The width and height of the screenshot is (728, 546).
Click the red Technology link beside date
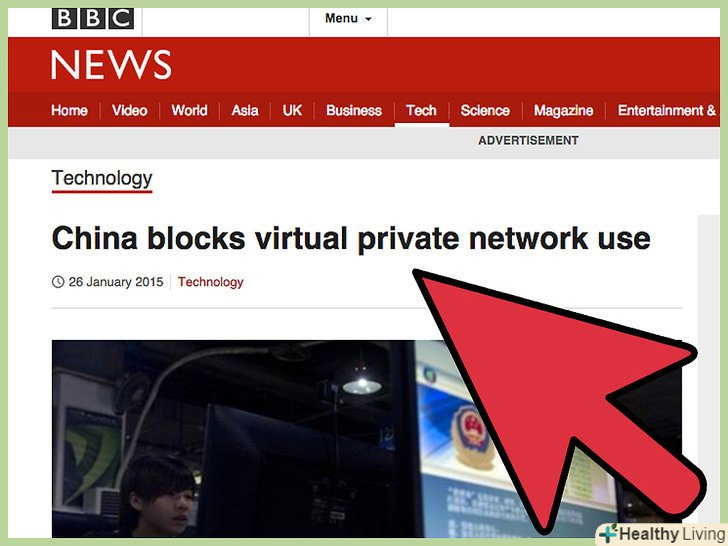click(210, 282)
